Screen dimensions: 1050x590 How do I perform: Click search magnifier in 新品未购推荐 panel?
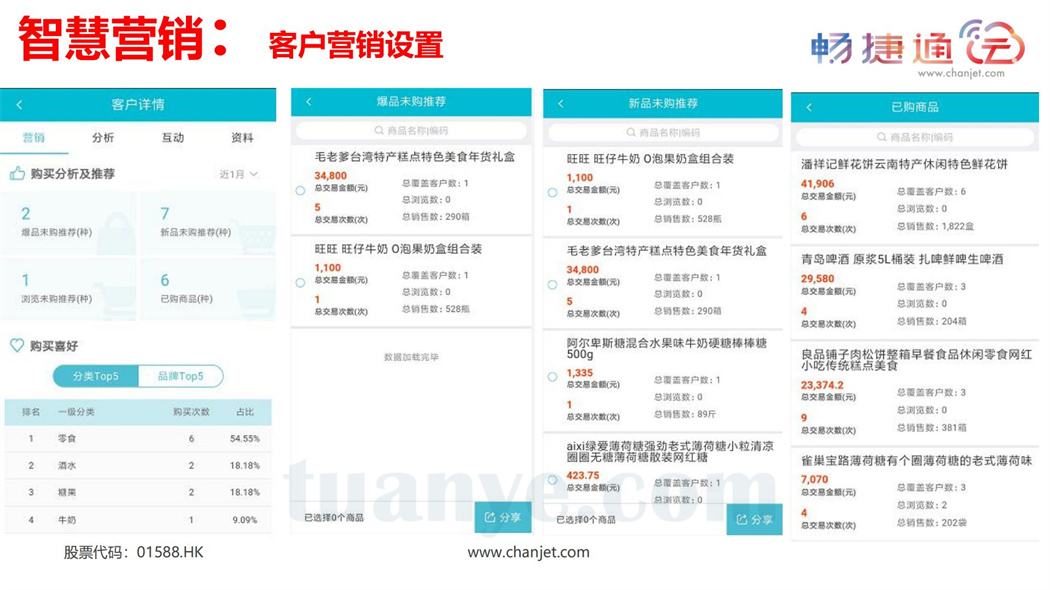click(x=631, y=133)
